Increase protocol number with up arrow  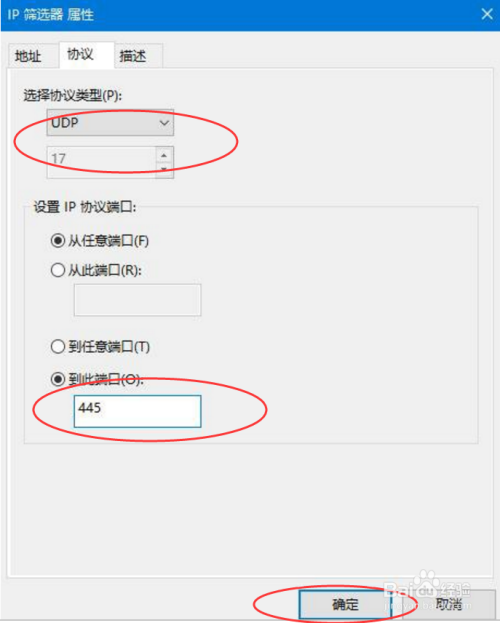pos(164,155)
